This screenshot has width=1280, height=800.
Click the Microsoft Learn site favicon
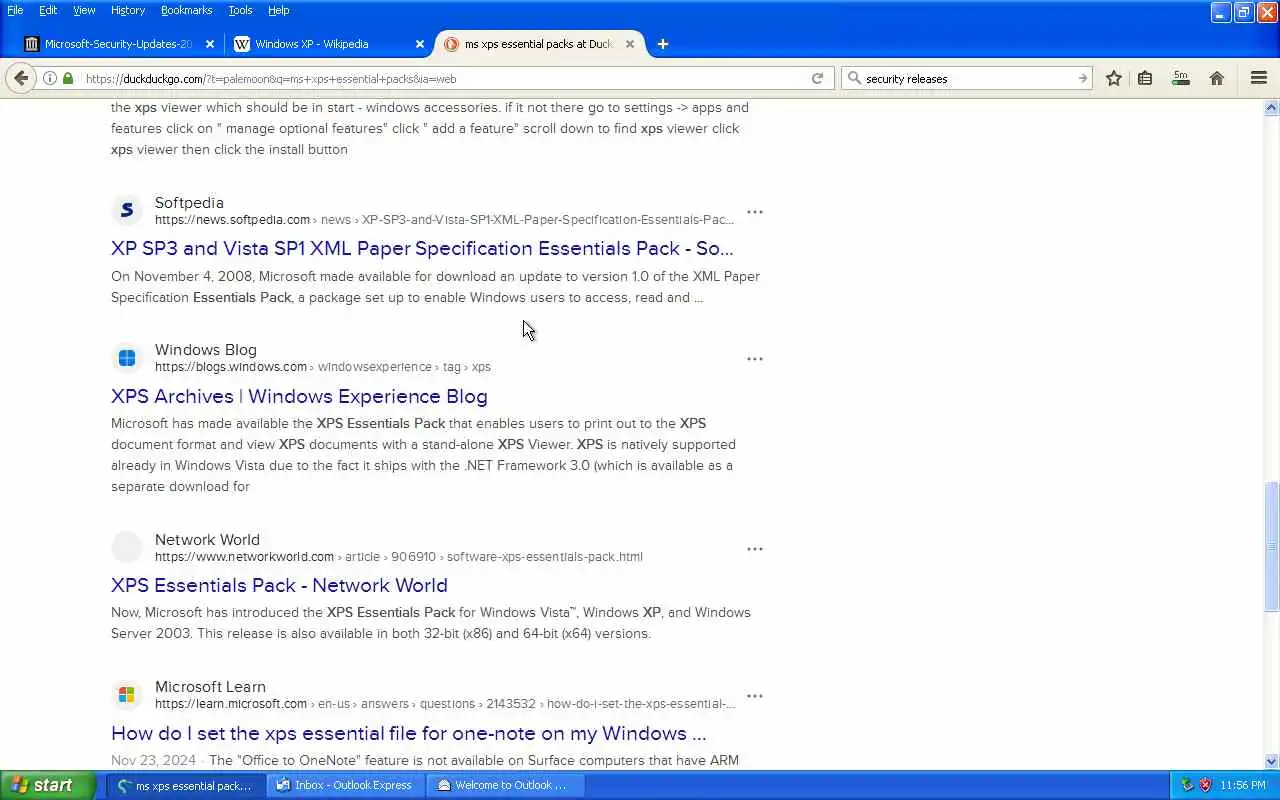pos(127,694)
